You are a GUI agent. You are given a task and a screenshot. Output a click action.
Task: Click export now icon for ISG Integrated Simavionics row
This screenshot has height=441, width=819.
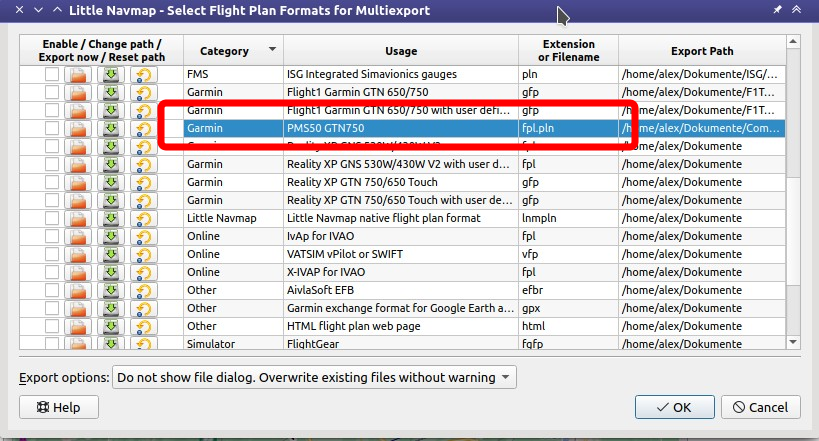pos(111,74)
